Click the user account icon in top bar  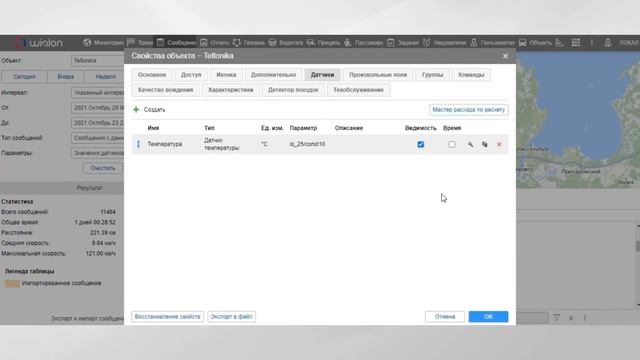click(x=608, y=43)
